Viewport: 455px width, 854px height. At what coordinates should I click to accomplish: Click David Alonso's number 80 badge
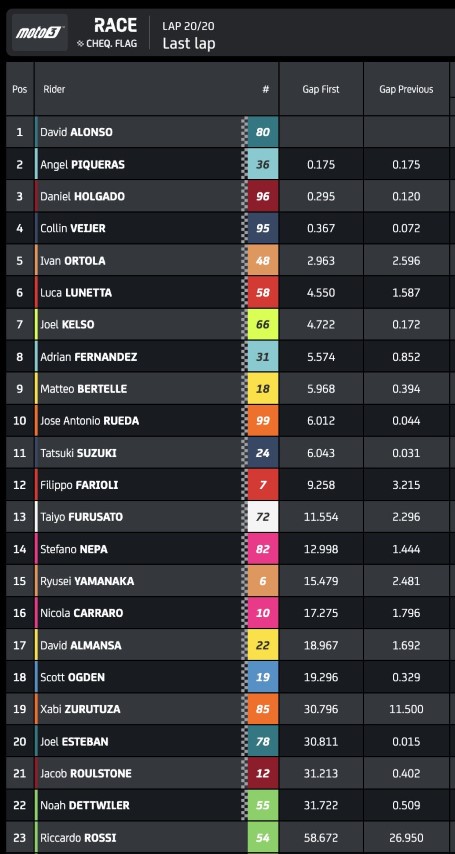(263, 132)
